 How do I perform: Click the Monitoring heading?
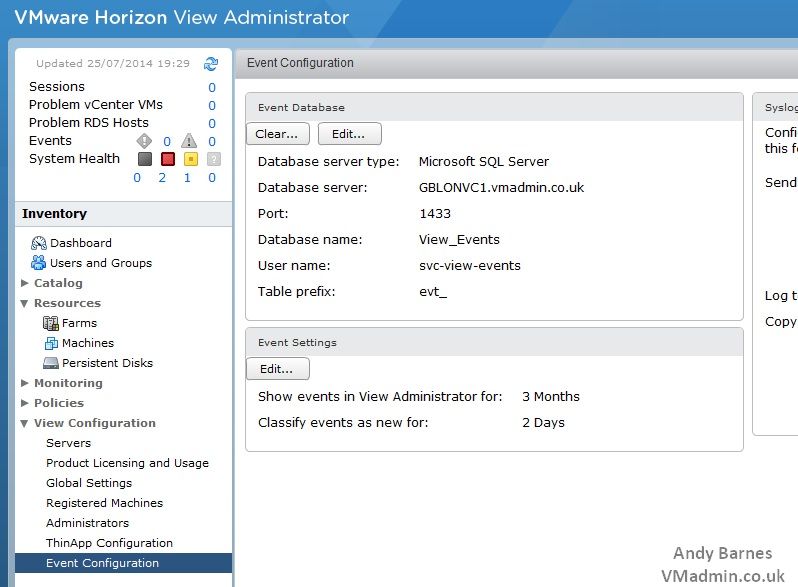(x=68, y=383)
